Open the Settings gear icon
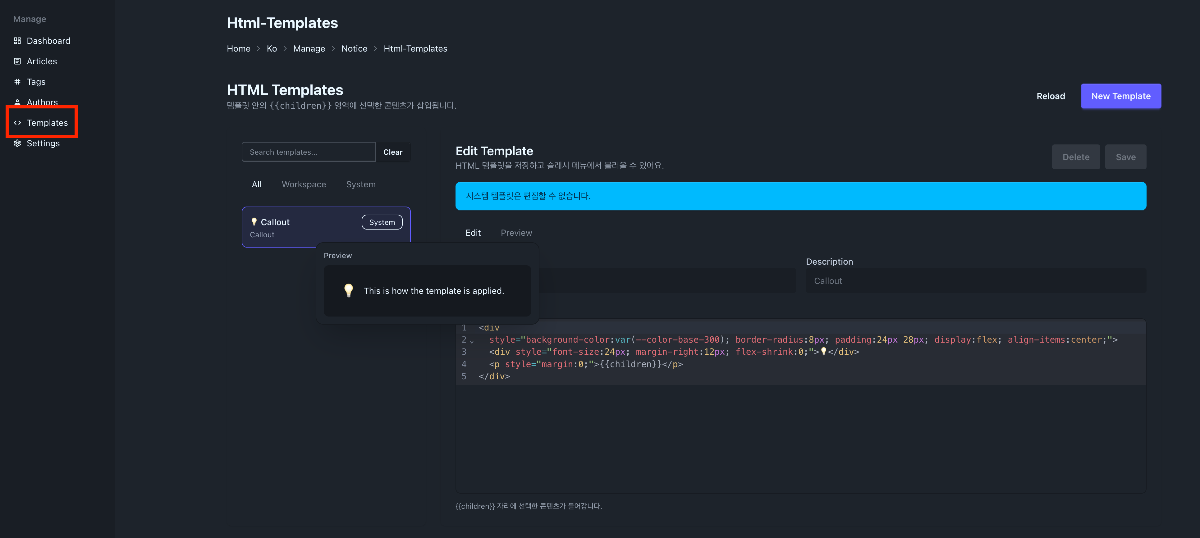 click(x=17, y=143)
